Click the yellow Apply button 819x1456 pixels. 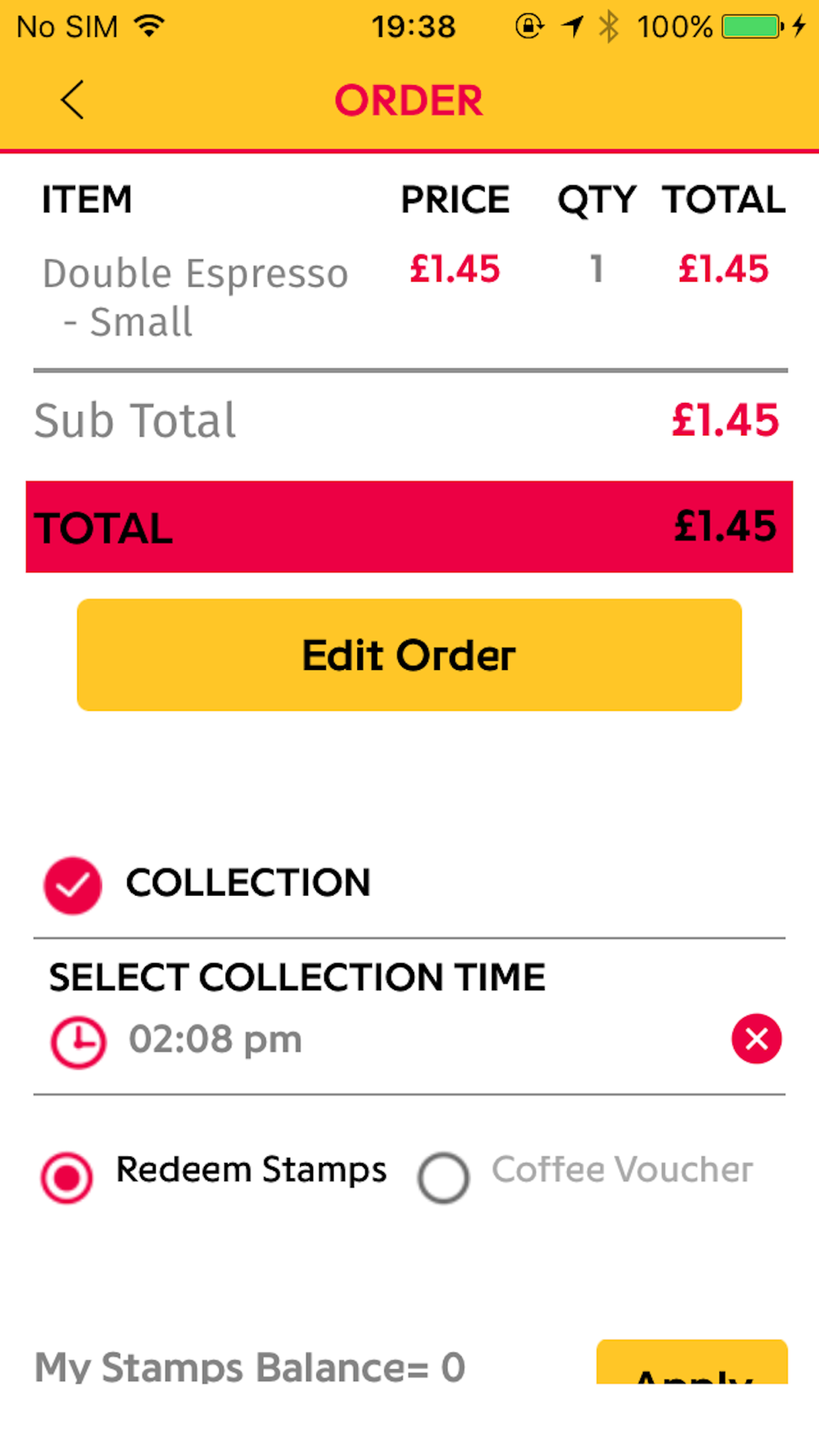pos(692,1362)
